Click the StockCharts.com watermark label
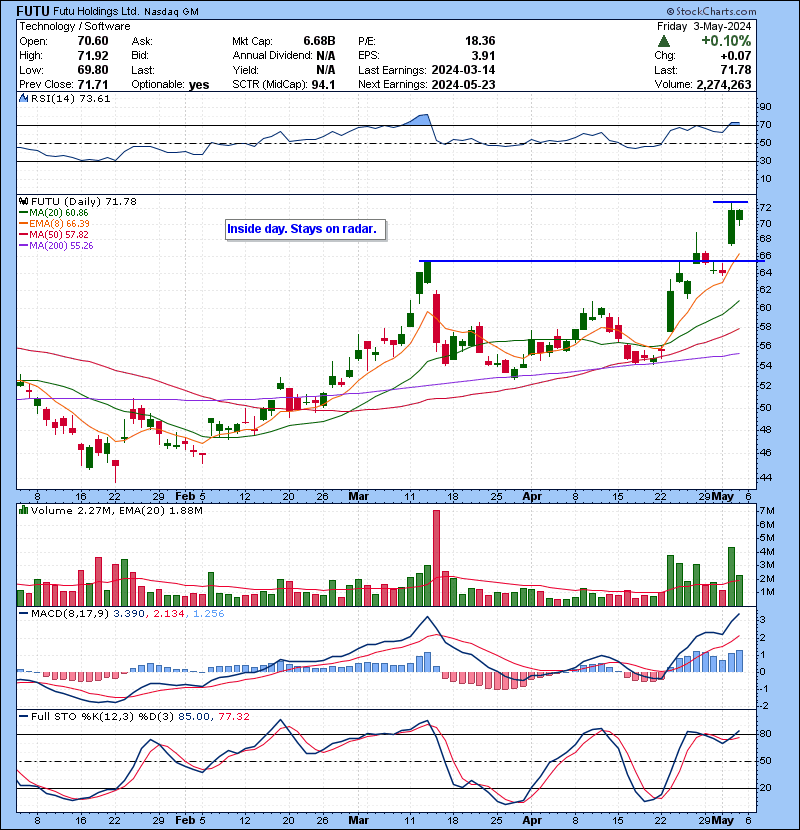This screenshot has height=830, width=800. [x=712, y=11]
